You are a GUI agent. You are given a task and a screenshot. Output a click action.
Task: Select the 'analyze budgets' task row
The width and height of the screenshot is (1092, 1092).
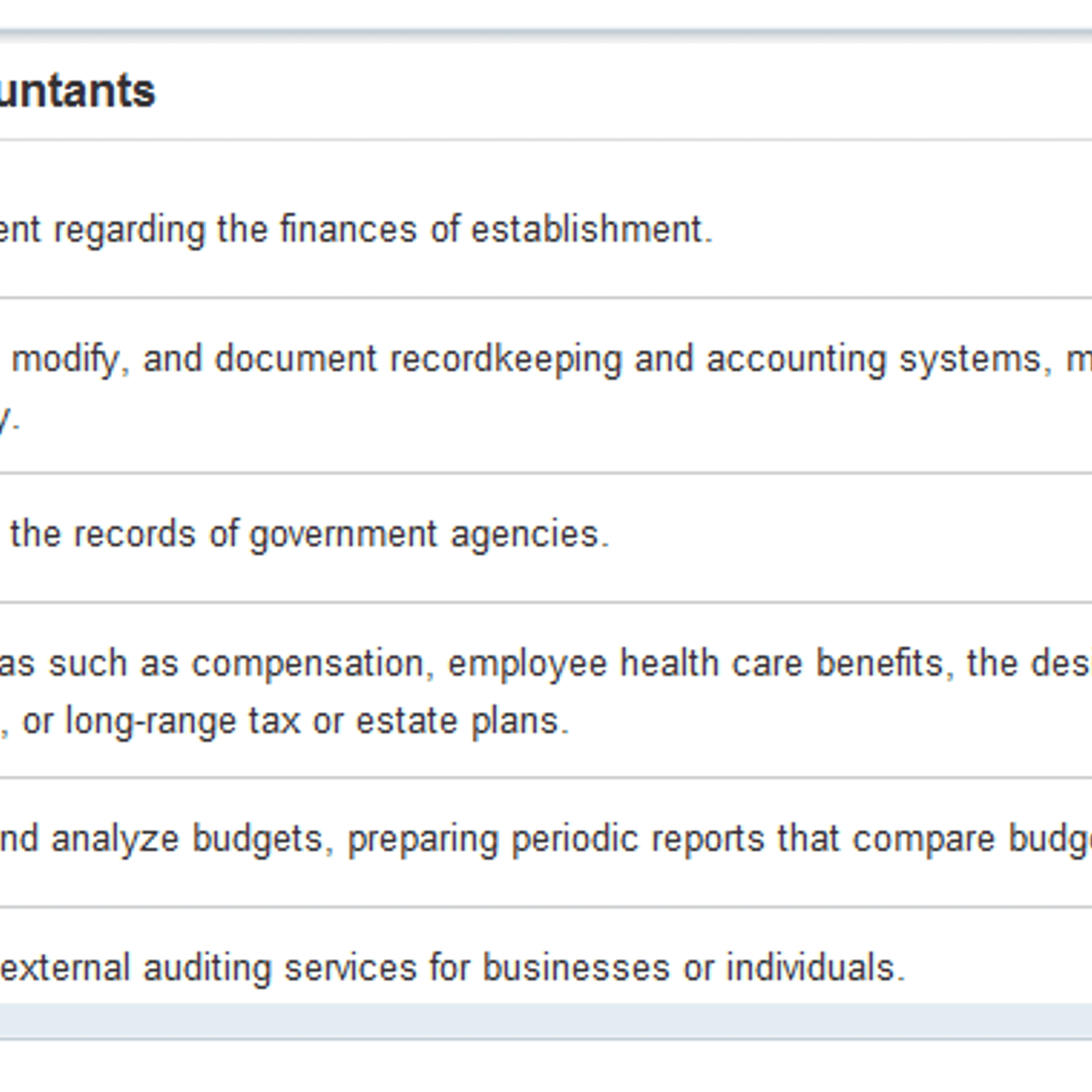(546, 842)
